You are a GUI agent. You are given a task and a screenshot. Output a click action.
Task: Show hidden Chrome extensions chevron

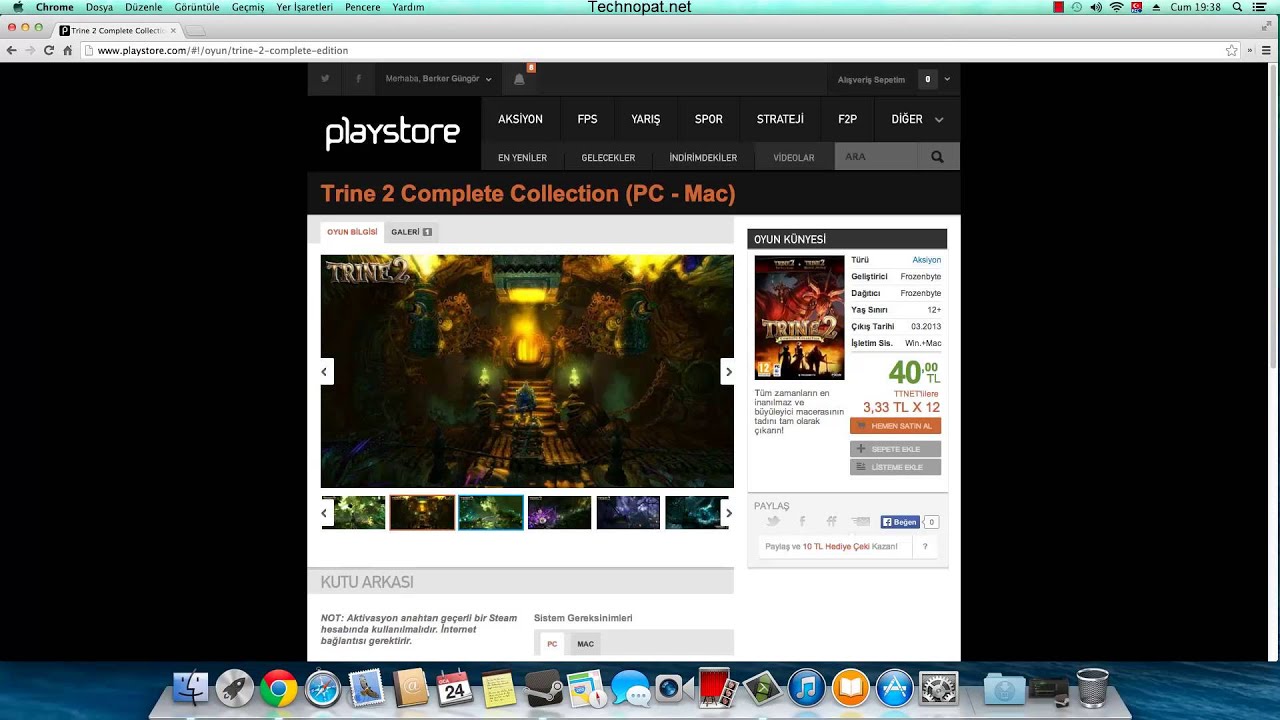click(1250, 50)
